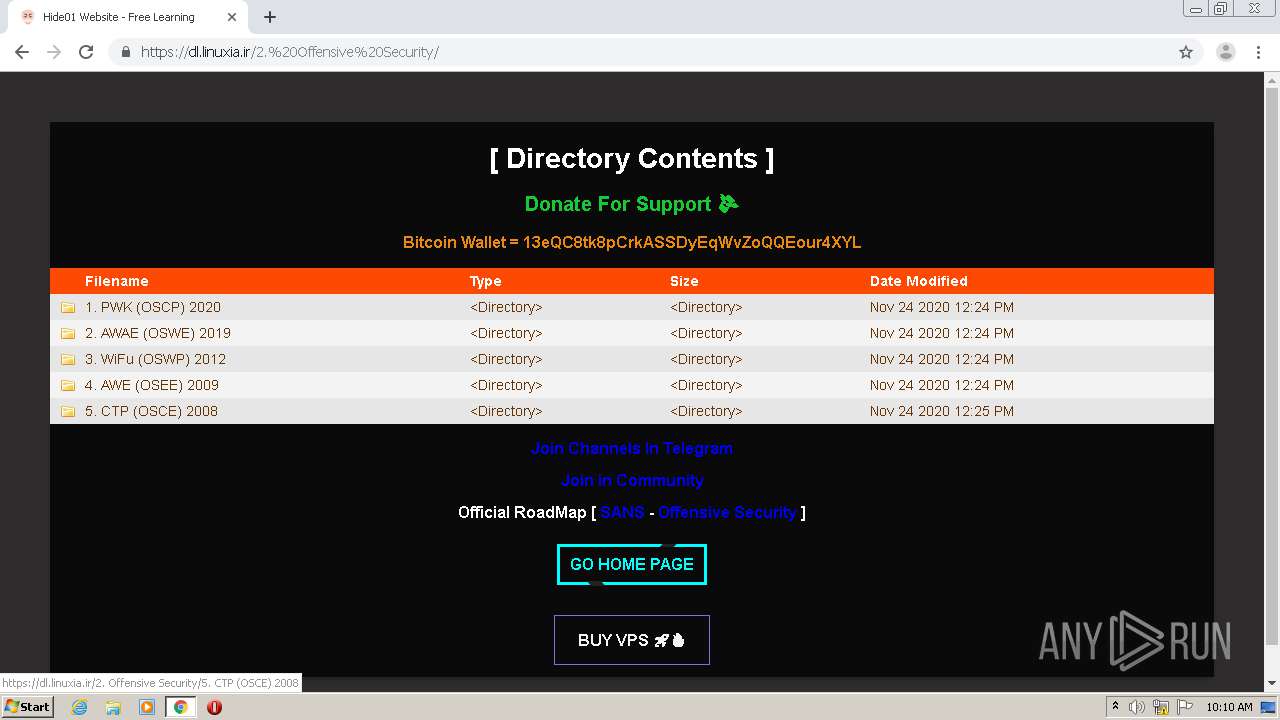Click the Donate For Support heading
The height and width of the screenshot is (720, 1280).
click(632, 204)
